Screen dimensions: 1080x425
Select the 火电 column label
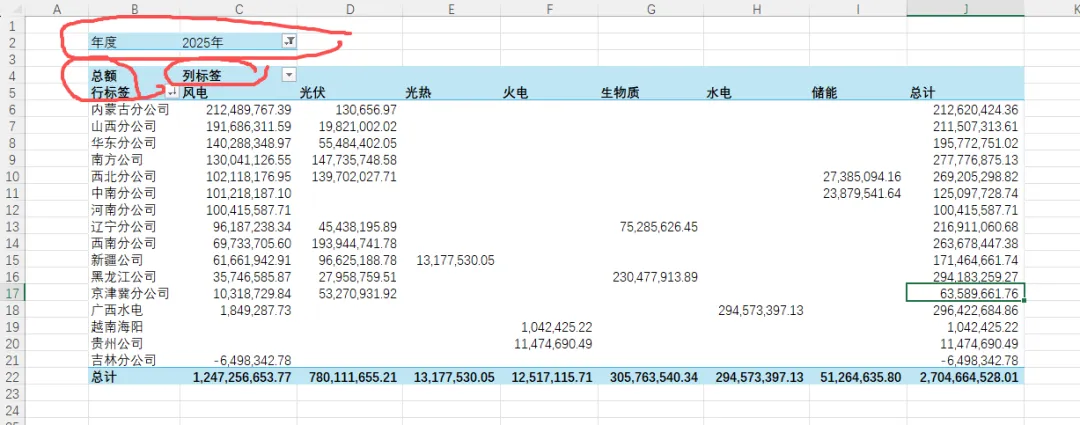516,92
